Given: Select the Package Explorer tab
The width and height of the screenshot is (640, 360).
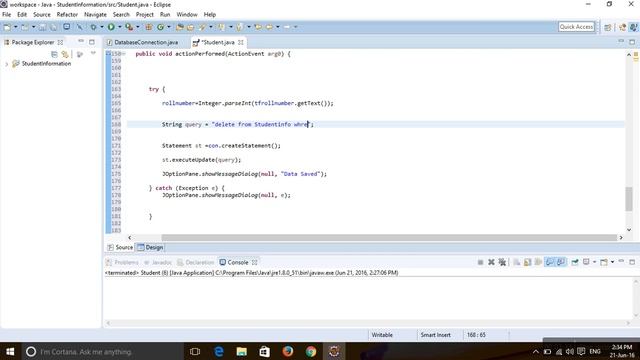Looking at the screenshot, I should click(x=33, y=42).
